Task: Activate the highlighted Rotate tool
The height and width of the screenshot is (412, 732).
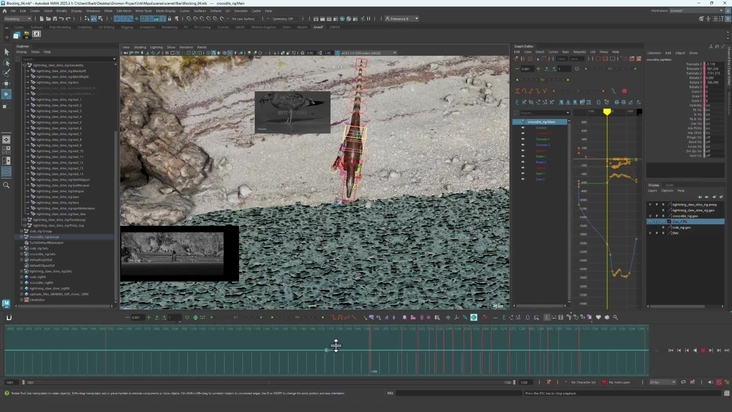Action: [x=6, y=94]
